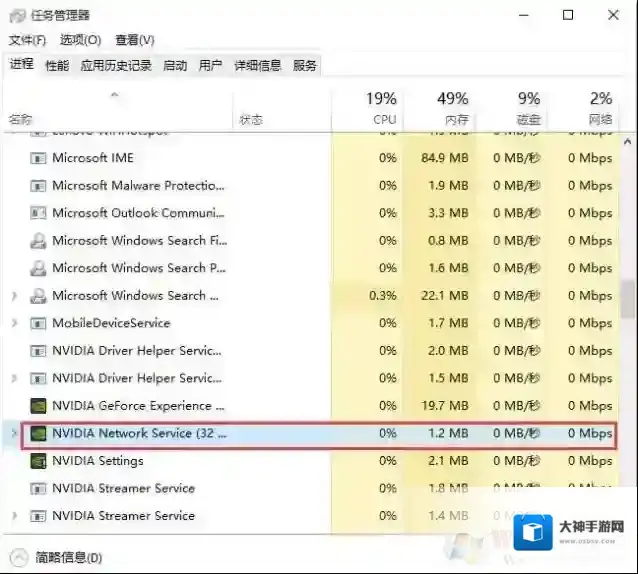Screen dimensions: 638x574
Task: Click the Microsoft Windows Search P... icon
Action: (38, 268)
